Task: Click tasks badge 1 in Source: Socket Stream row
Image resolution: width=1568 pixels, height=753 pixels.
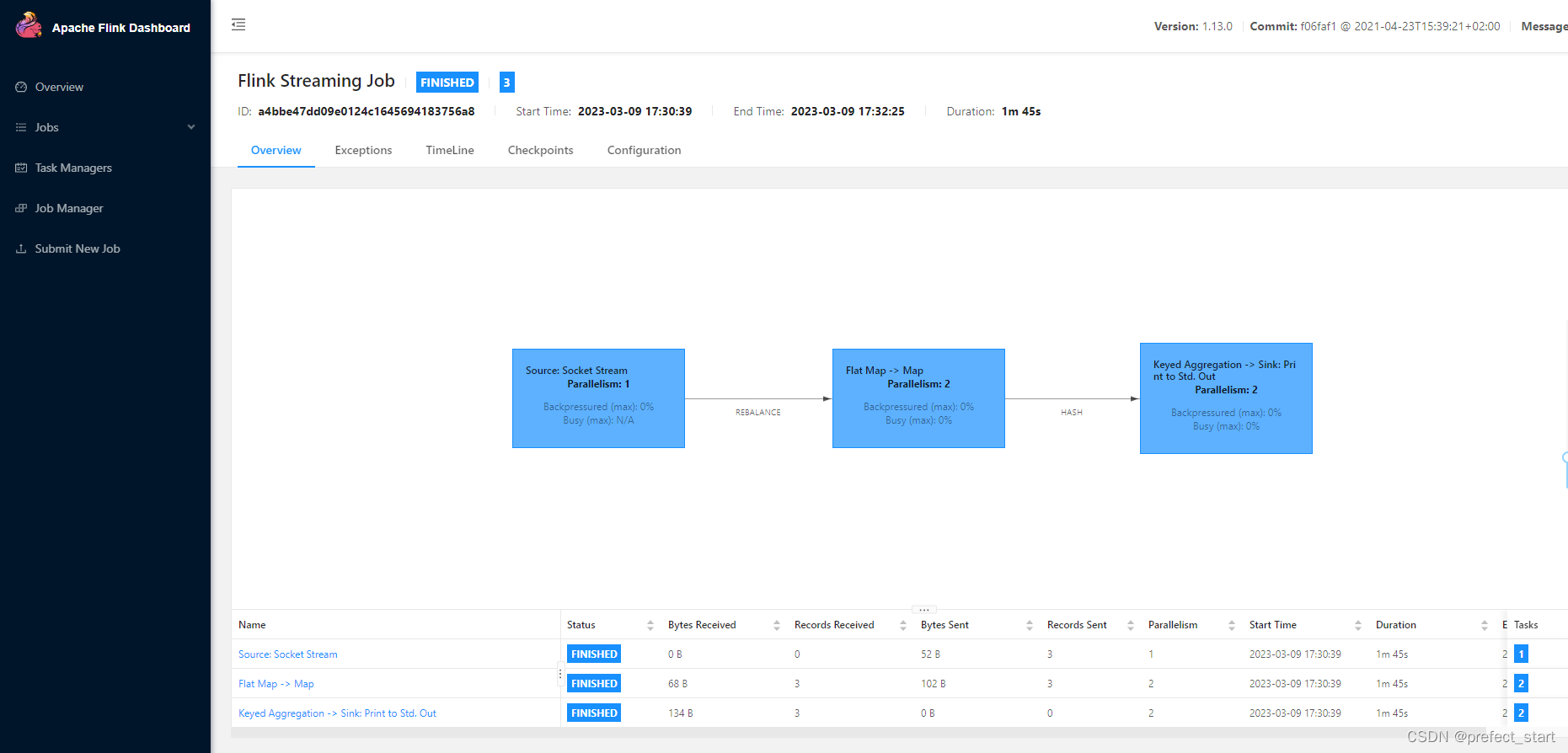Action: tap(1521, 654)
